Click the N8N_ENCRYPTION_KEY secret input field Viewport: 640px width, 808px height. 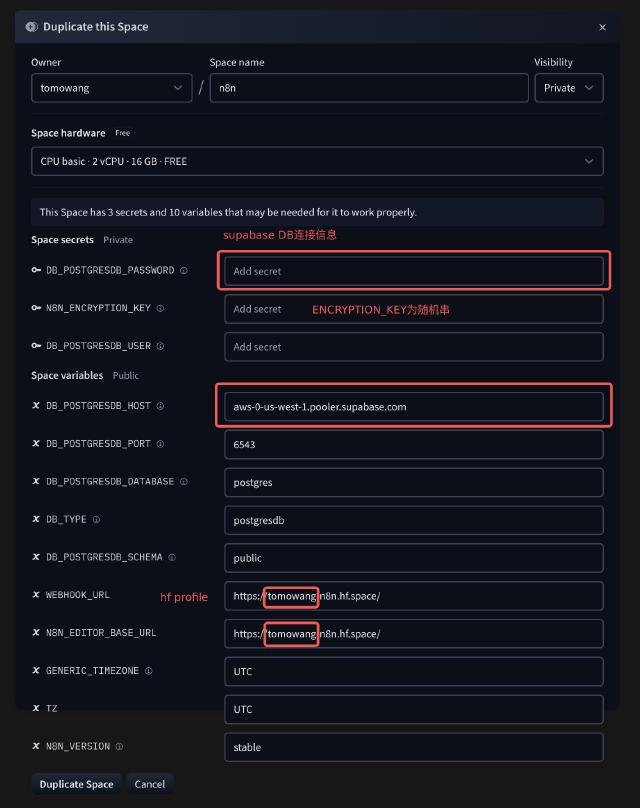tap(413, 309)
